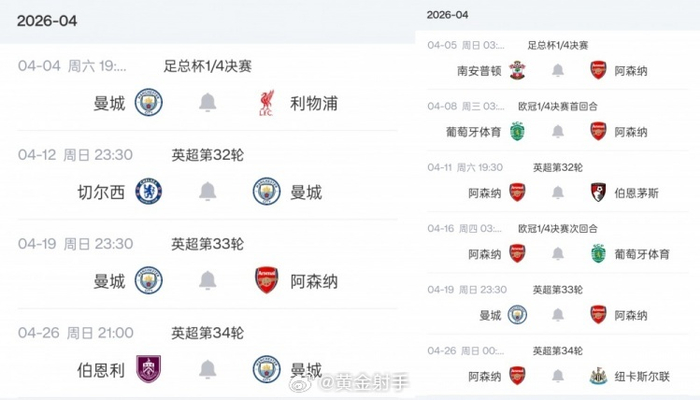Select the 欧冠1/4决赛首回合 match header
This screenshot has height=400, width=700.
coord(559,106)
